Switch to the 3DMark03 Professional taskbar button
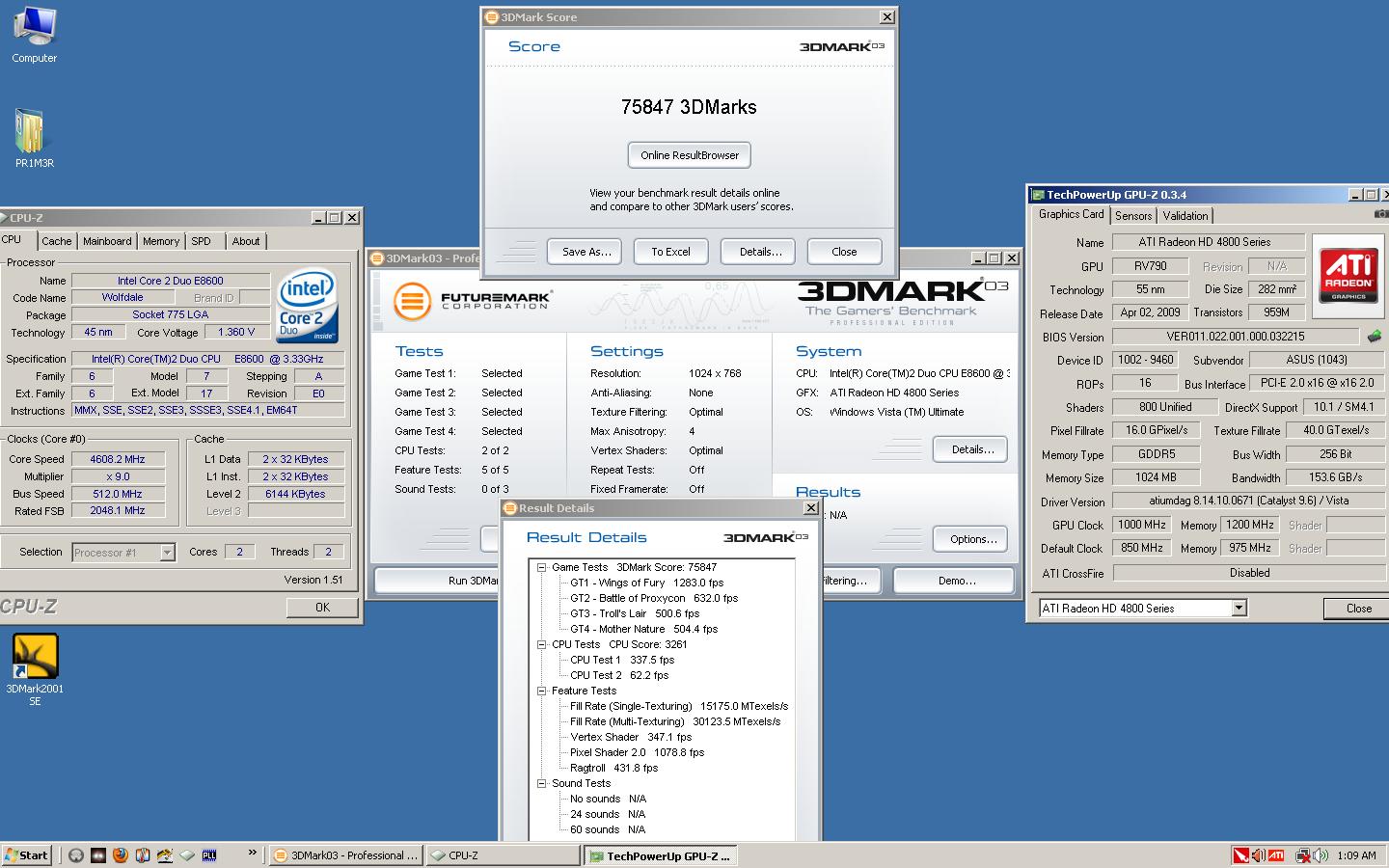 coord(344,855)
